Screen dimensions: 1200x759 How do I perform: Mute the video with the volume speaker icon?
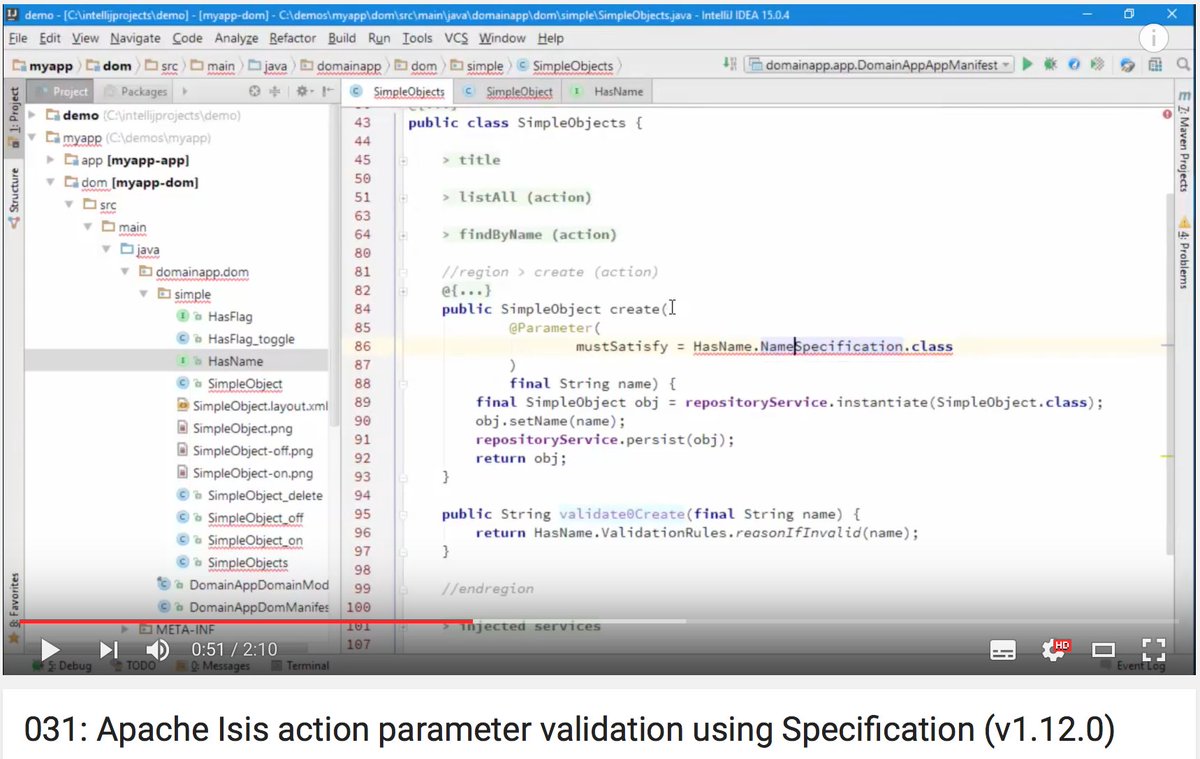[158, 650]
